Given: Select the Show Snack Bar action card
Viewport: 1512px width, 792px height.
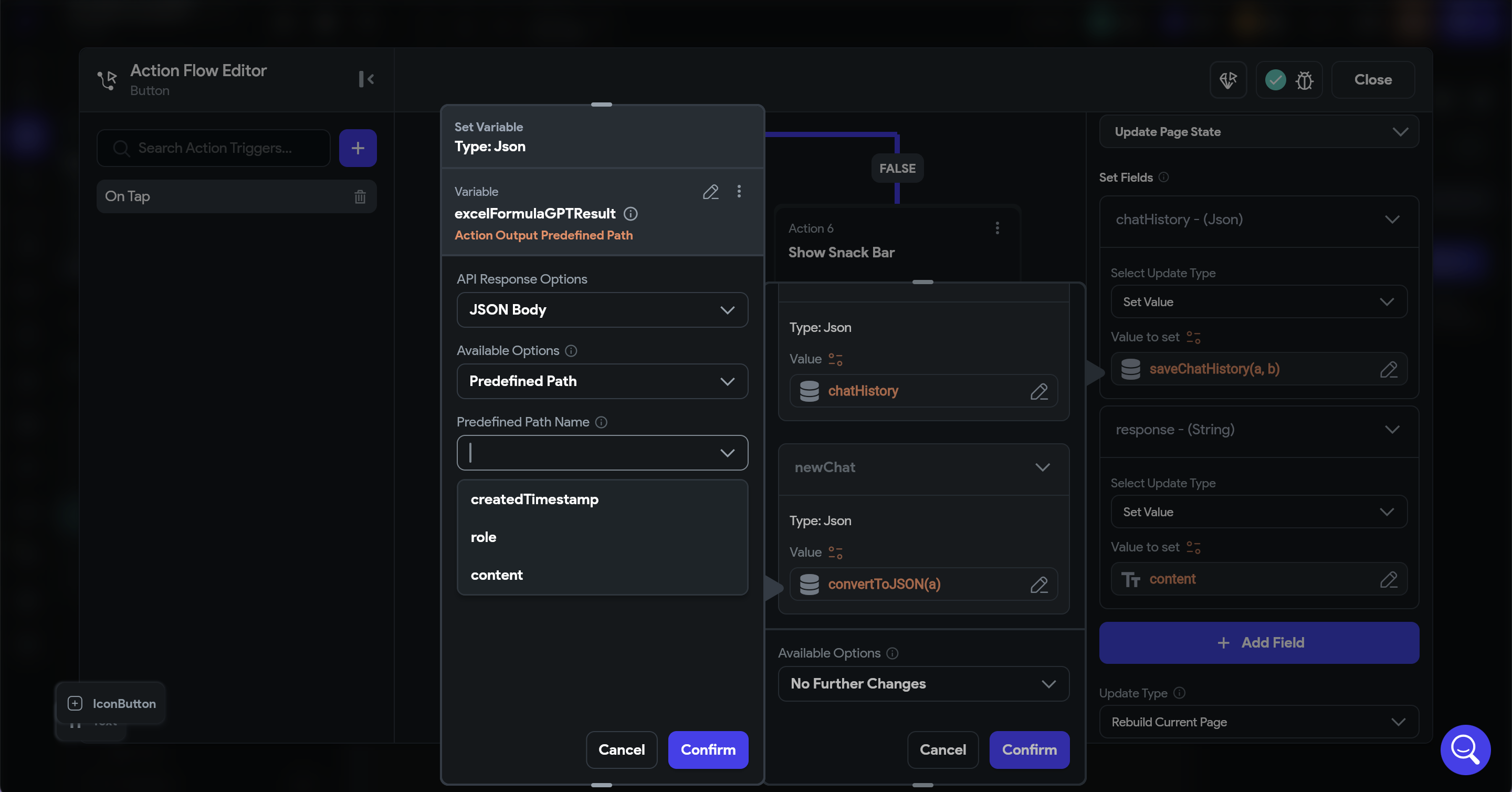Looking at the screenshot, I should (896, 242).
